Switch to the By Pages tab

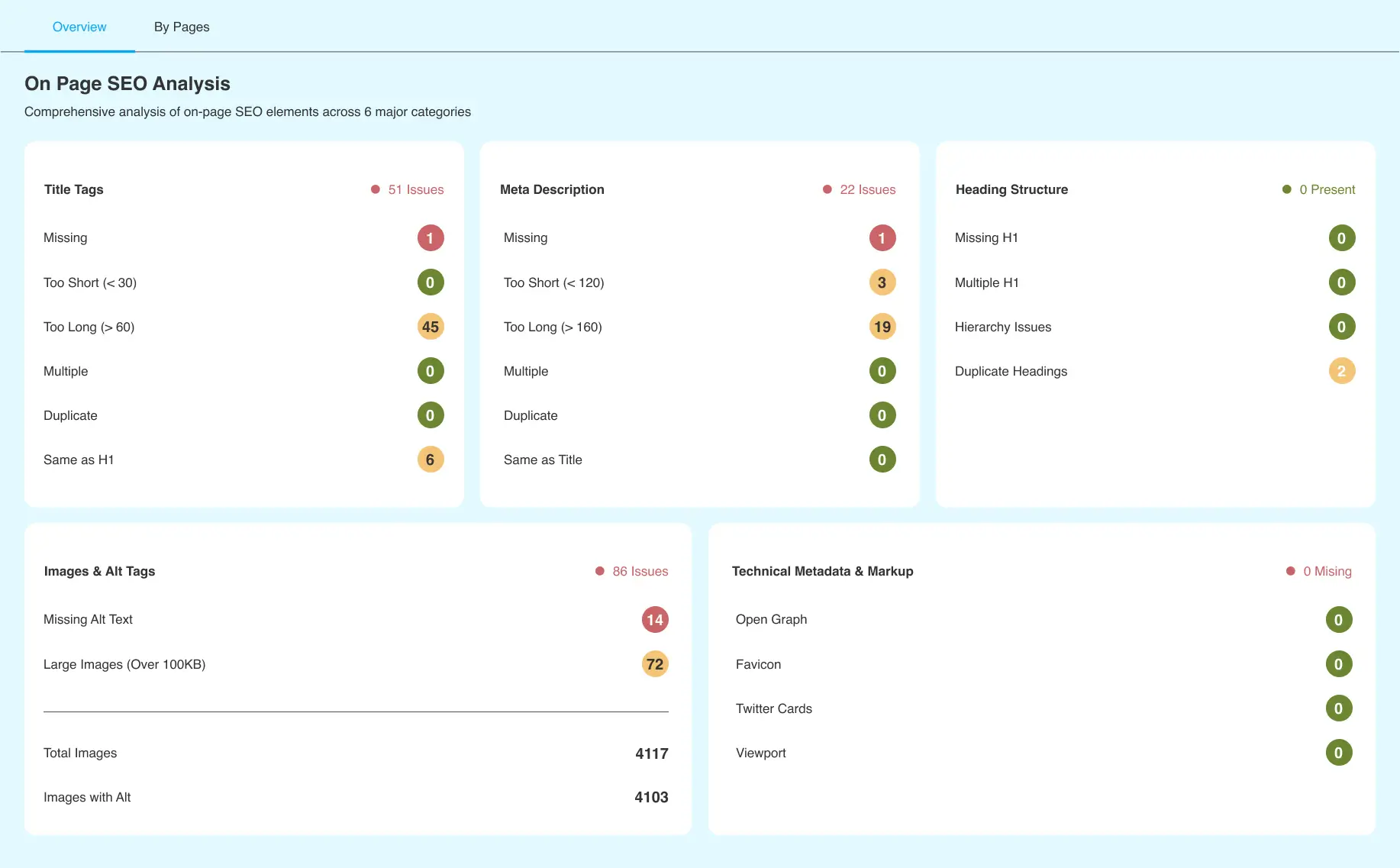182,27
